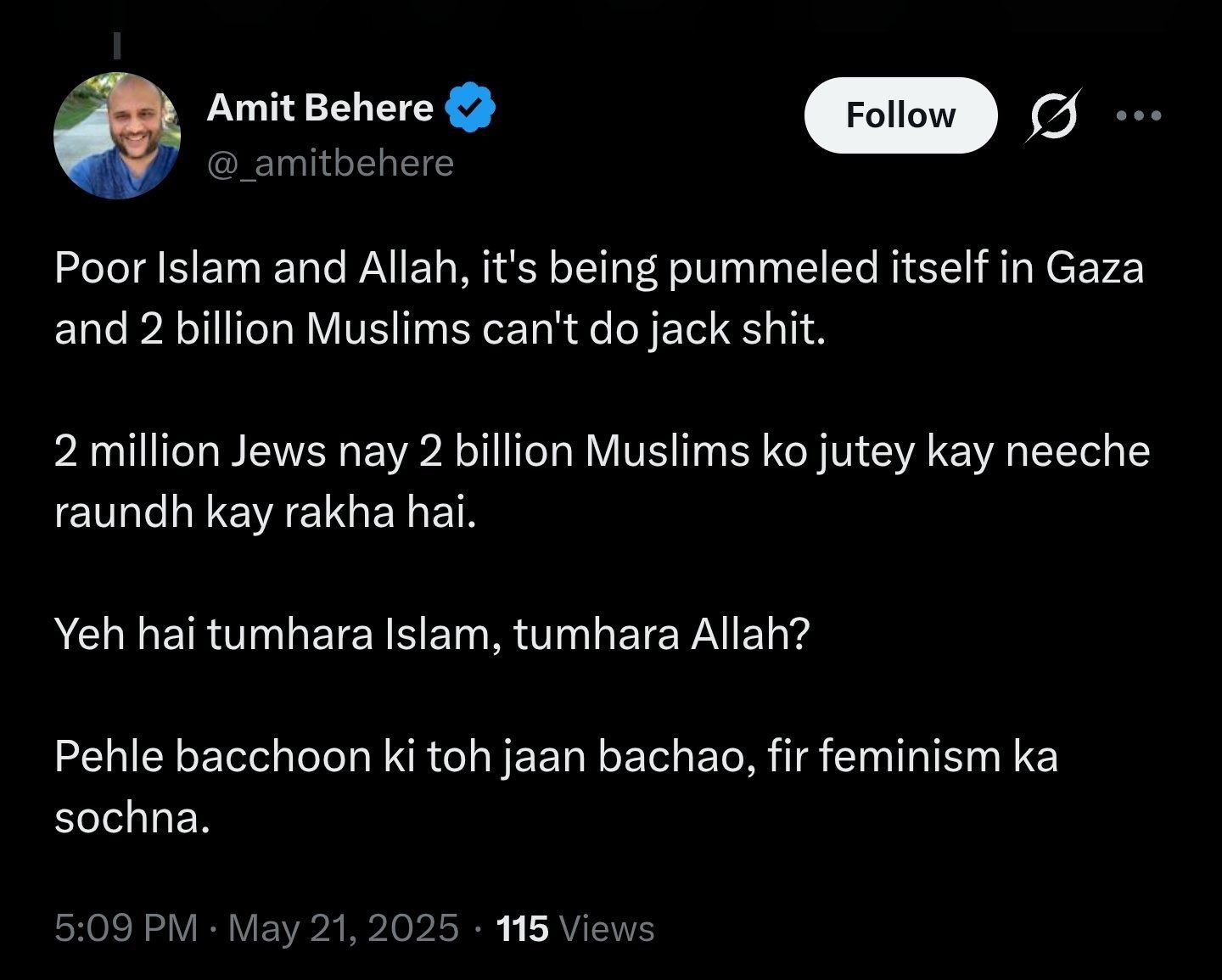Click the final word 'sochna.'
1222x980 pixels.
[132, 818]
